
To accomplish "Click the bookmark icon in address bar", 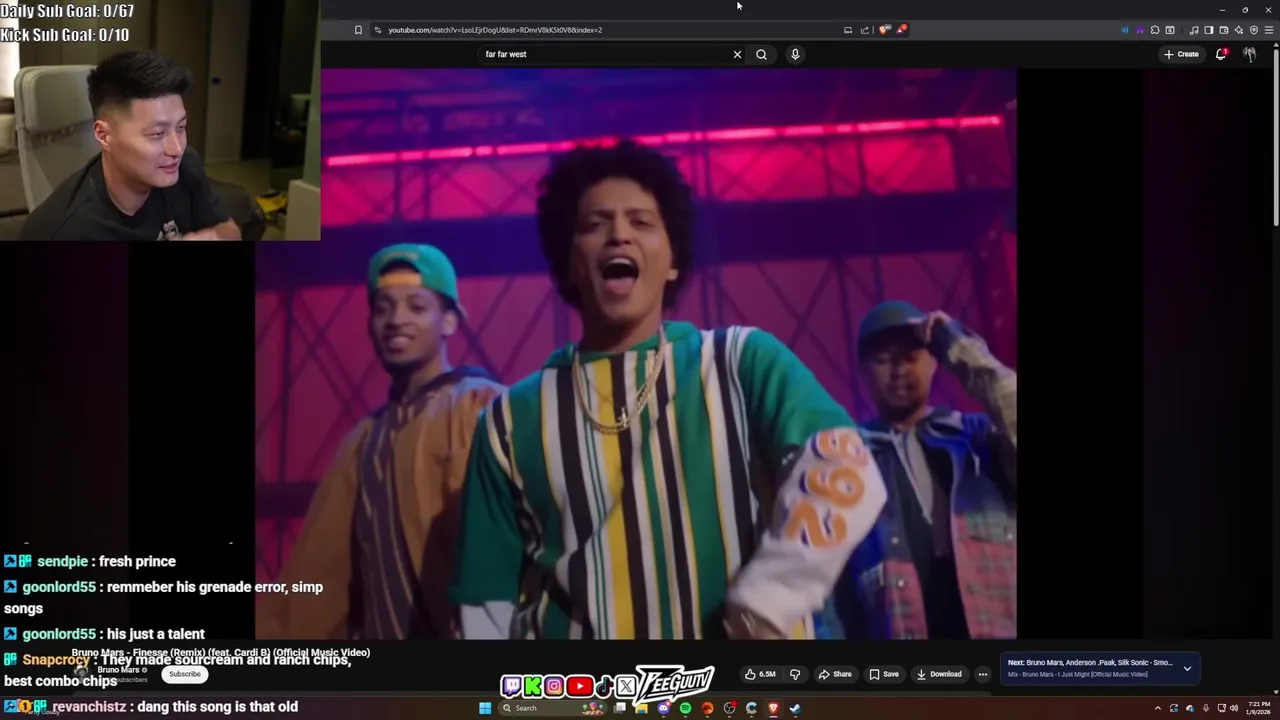I will click(358, 30).
